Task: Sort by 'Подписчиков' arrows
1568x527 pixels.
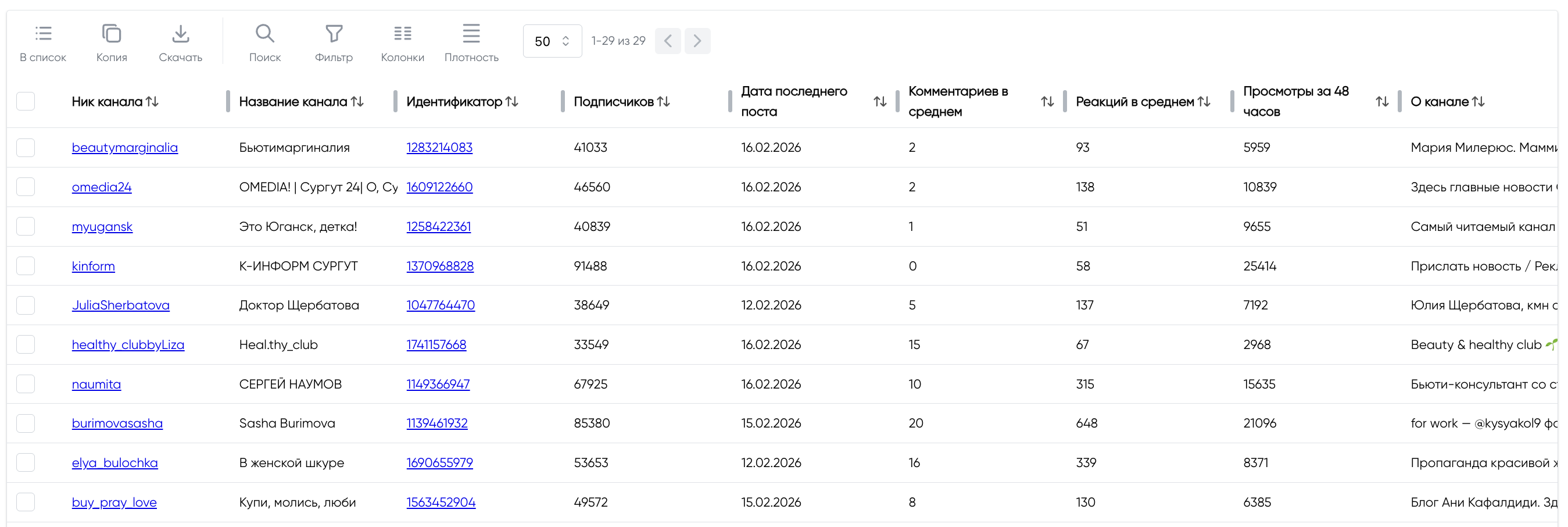Action: [x=664, y=102]
